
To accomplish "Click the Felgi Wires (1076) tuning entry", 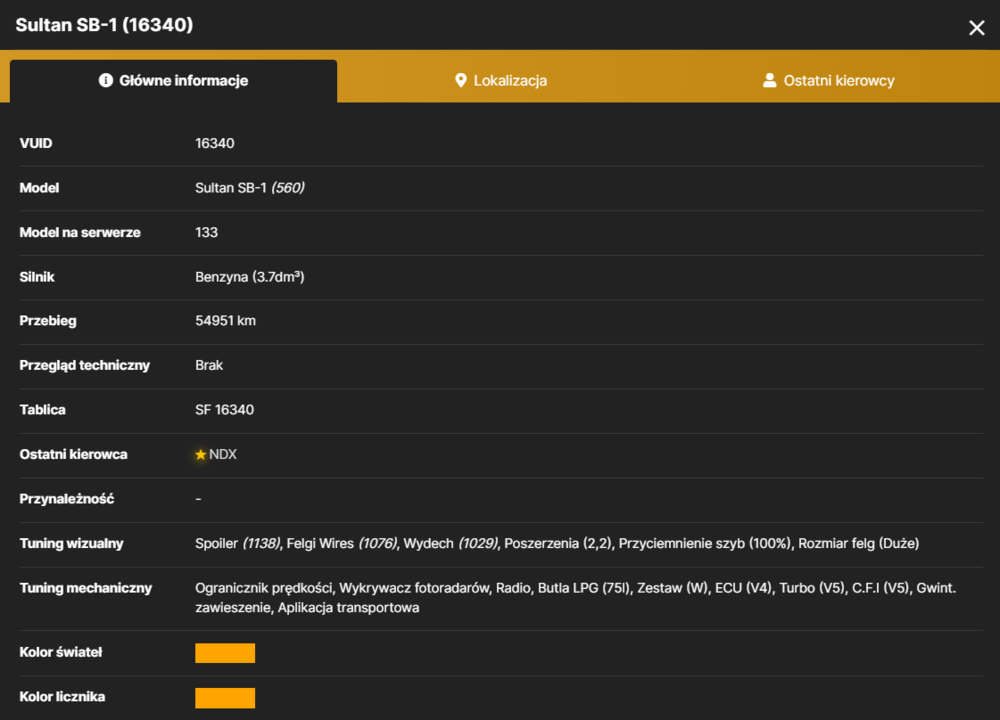I will [342, 543].
